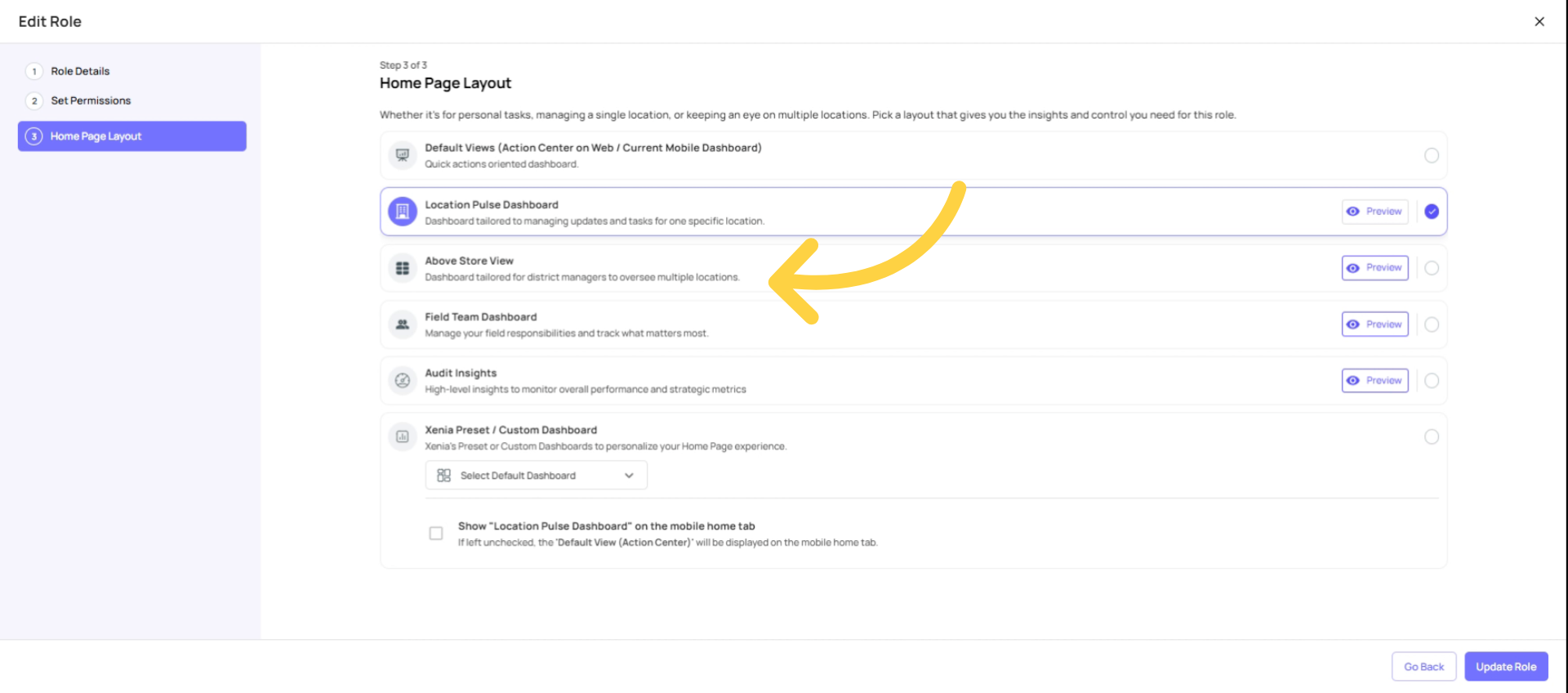Click the Above Store View grid icon
Viewport: 1568px width, 693px height.
402,268
